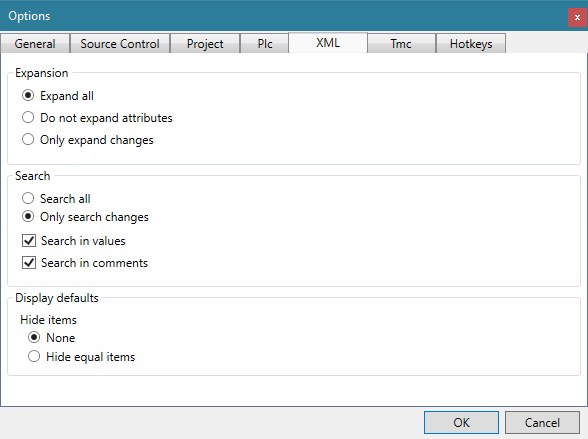The width and height of the screenshot is (588, 439).
Task: Switch to the General tab
Action: [x=35, y=43]
